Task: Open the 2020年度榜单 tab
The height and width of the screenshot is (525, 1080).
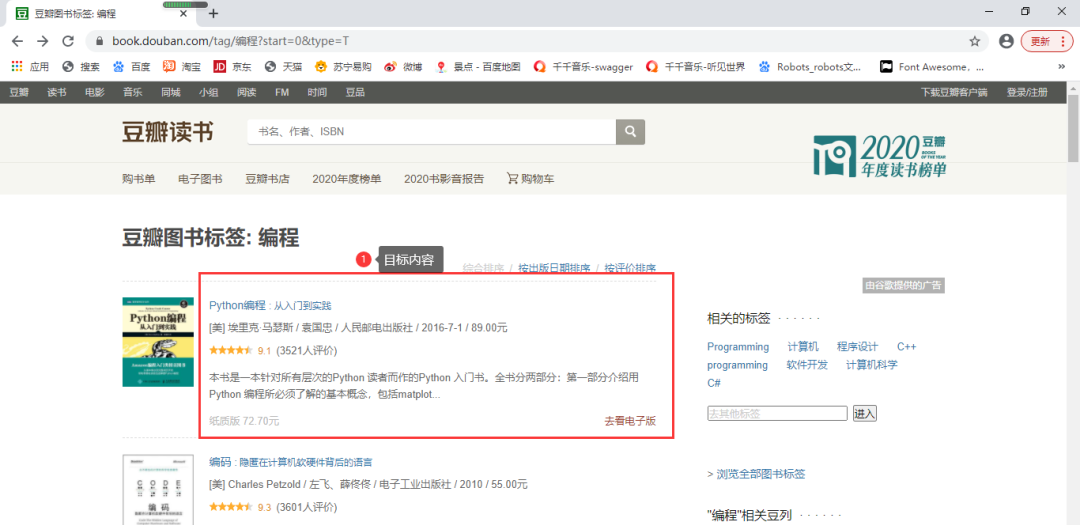Action: coord(346,179)
